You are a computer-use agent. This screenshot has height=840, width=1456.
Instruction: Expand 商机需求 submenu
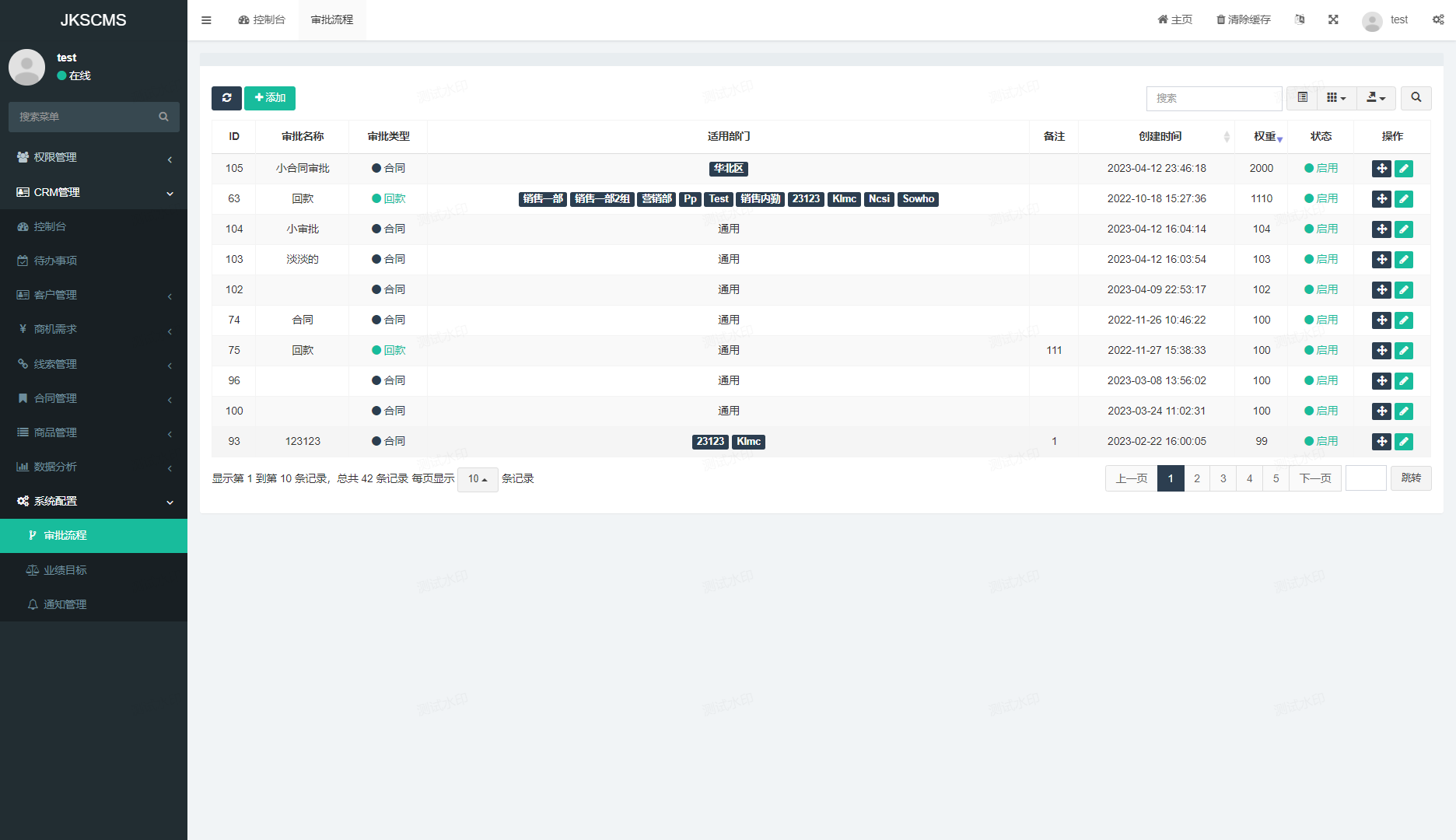pyautogui.click(x=93, y=329)
